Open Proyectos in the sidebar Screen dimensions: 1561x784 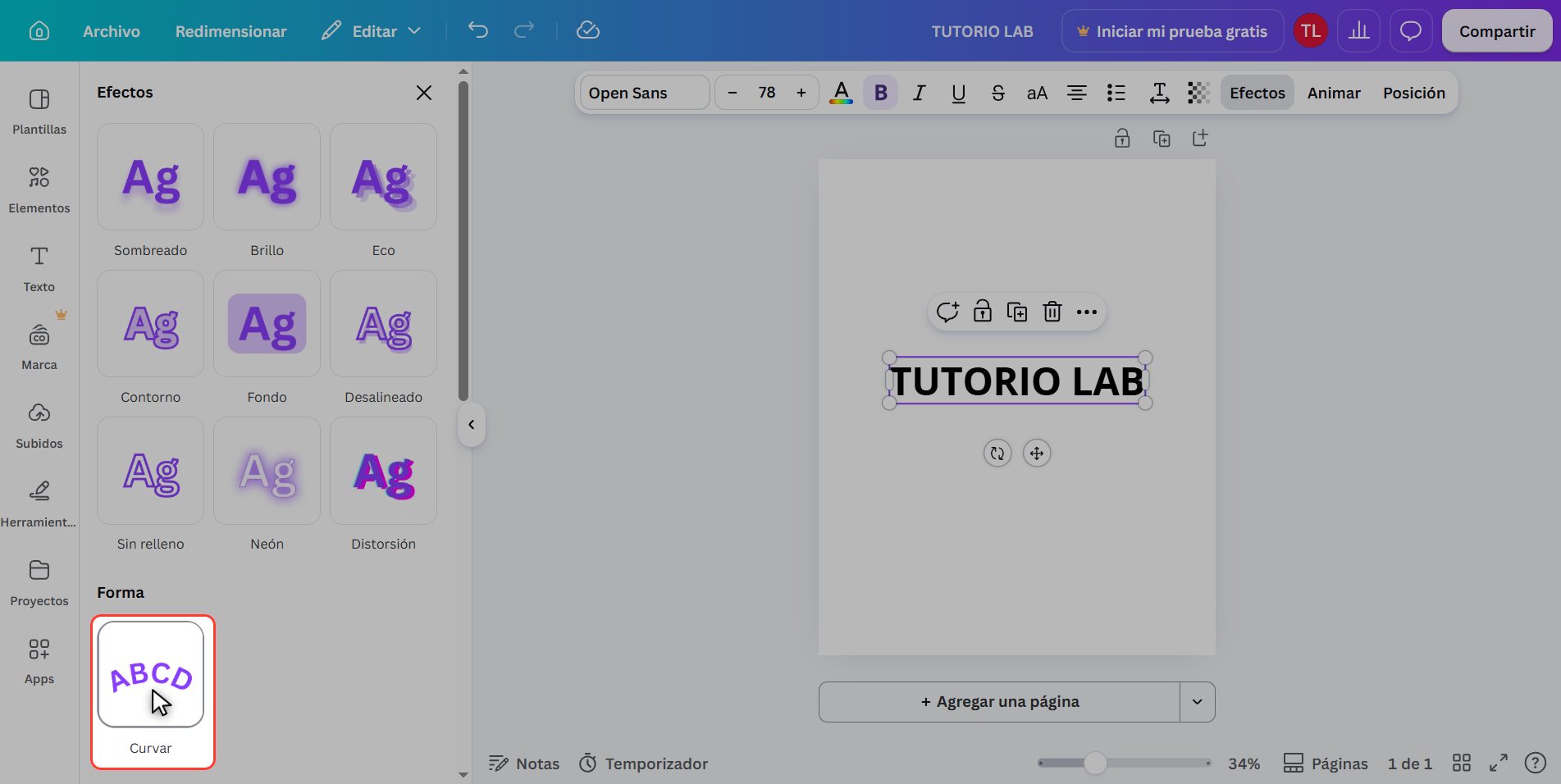coord(39,583)
